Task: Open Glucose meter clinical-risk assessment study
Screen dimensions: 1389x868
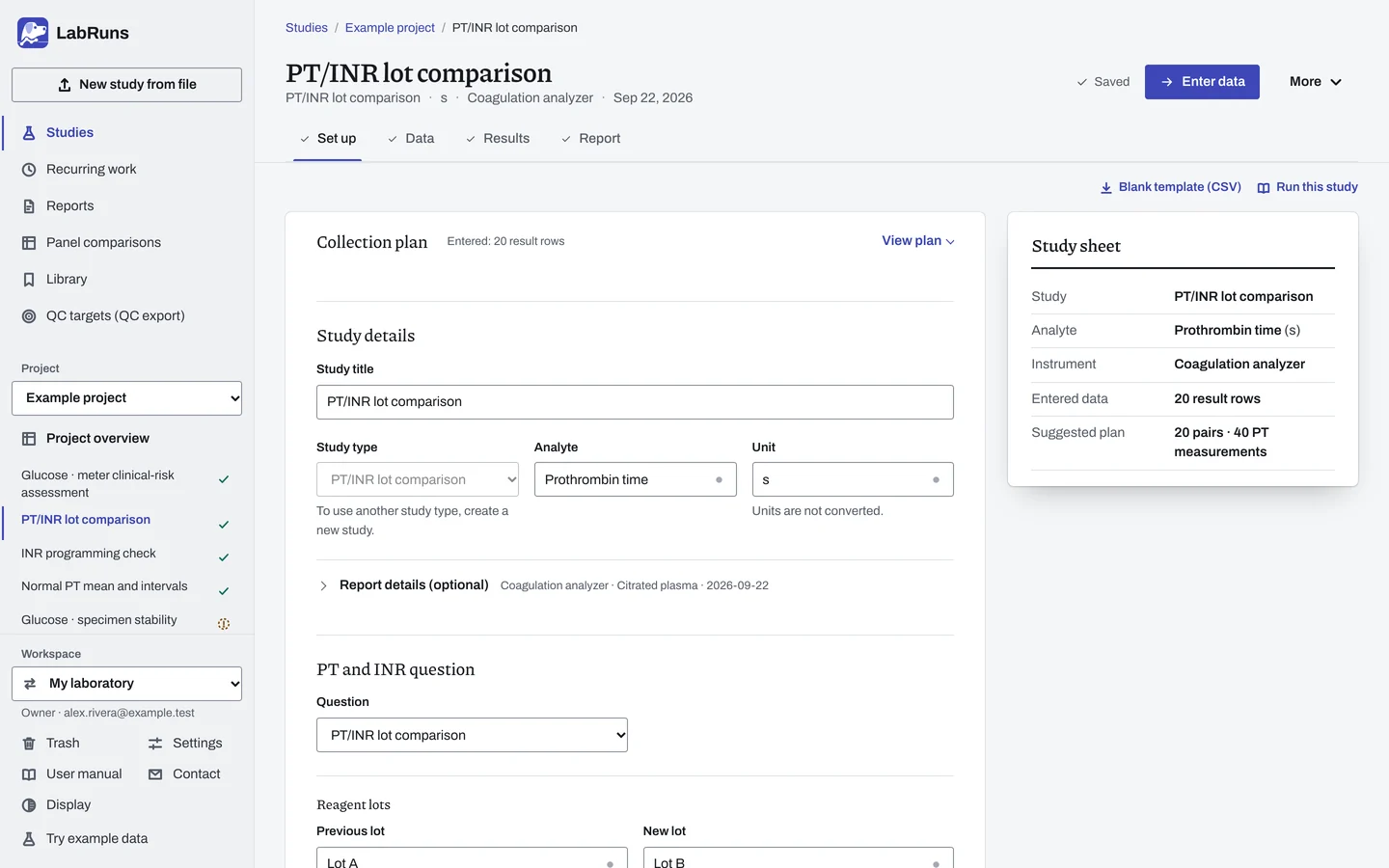Action: pyautogui.click(x=126, y=484)
